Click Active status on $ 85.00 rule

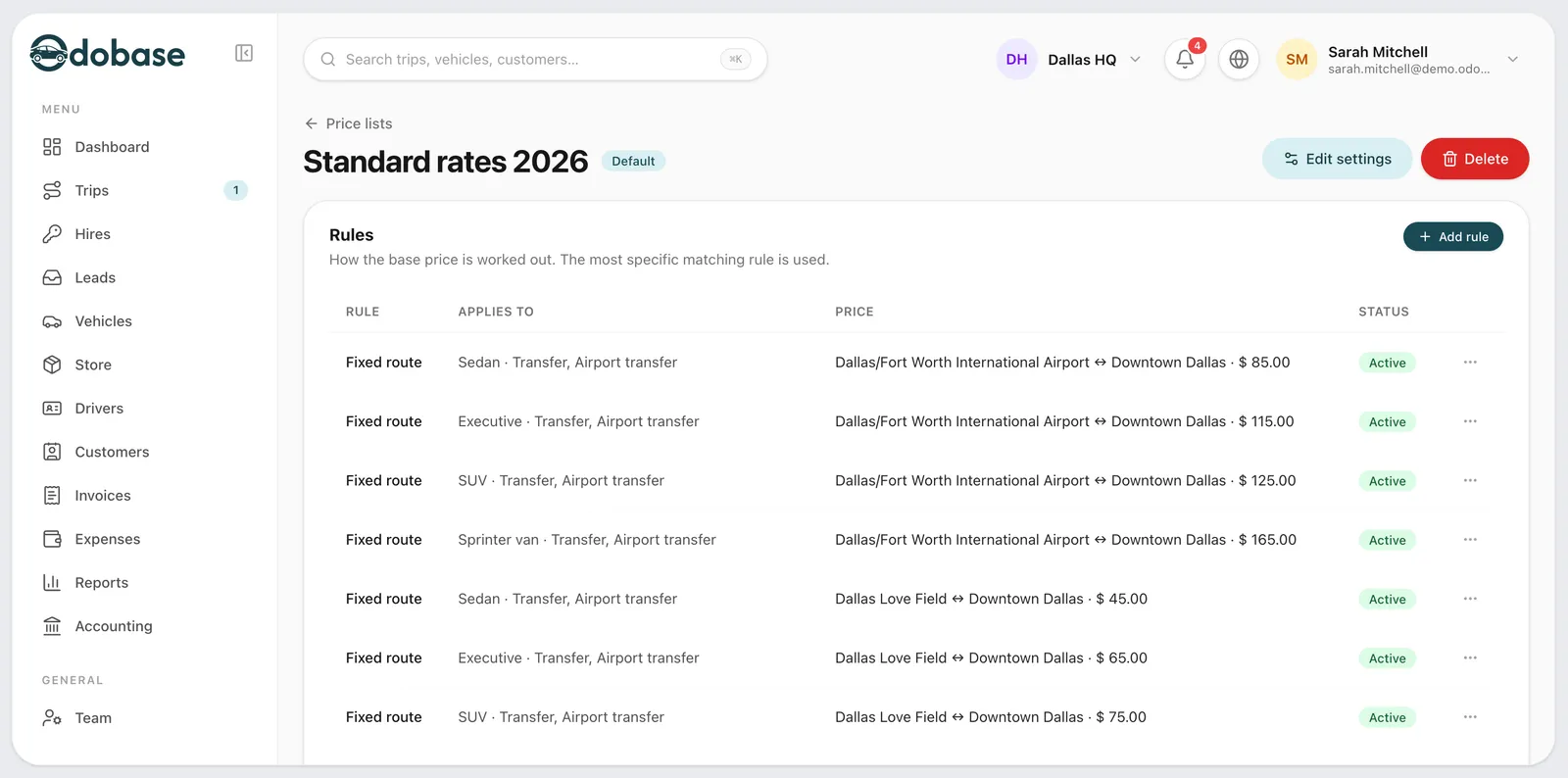1387,363
